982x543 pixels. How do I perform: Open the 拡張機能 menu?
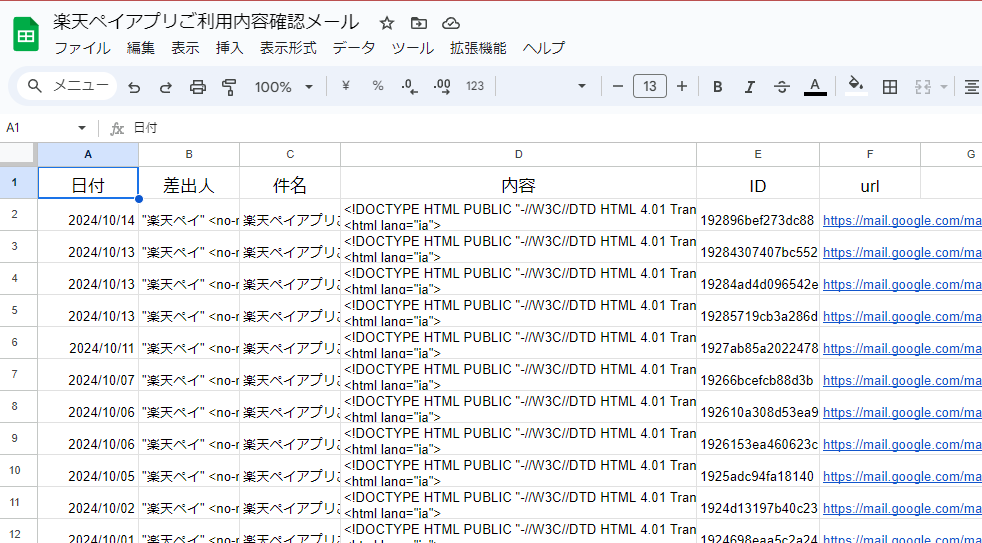(x=478, y=48)
